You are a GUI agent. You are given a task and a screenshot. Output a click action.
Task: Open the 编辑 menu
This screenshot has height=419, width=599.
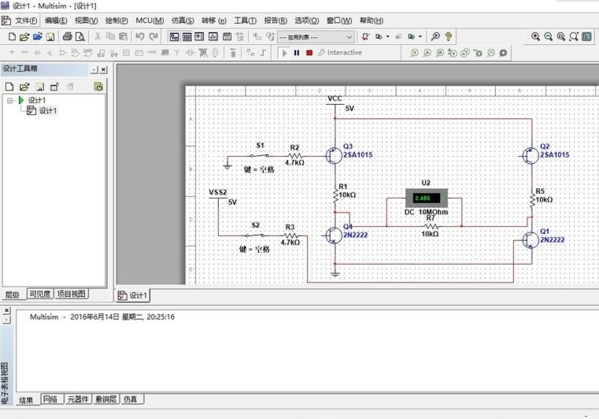pos(56,21)
